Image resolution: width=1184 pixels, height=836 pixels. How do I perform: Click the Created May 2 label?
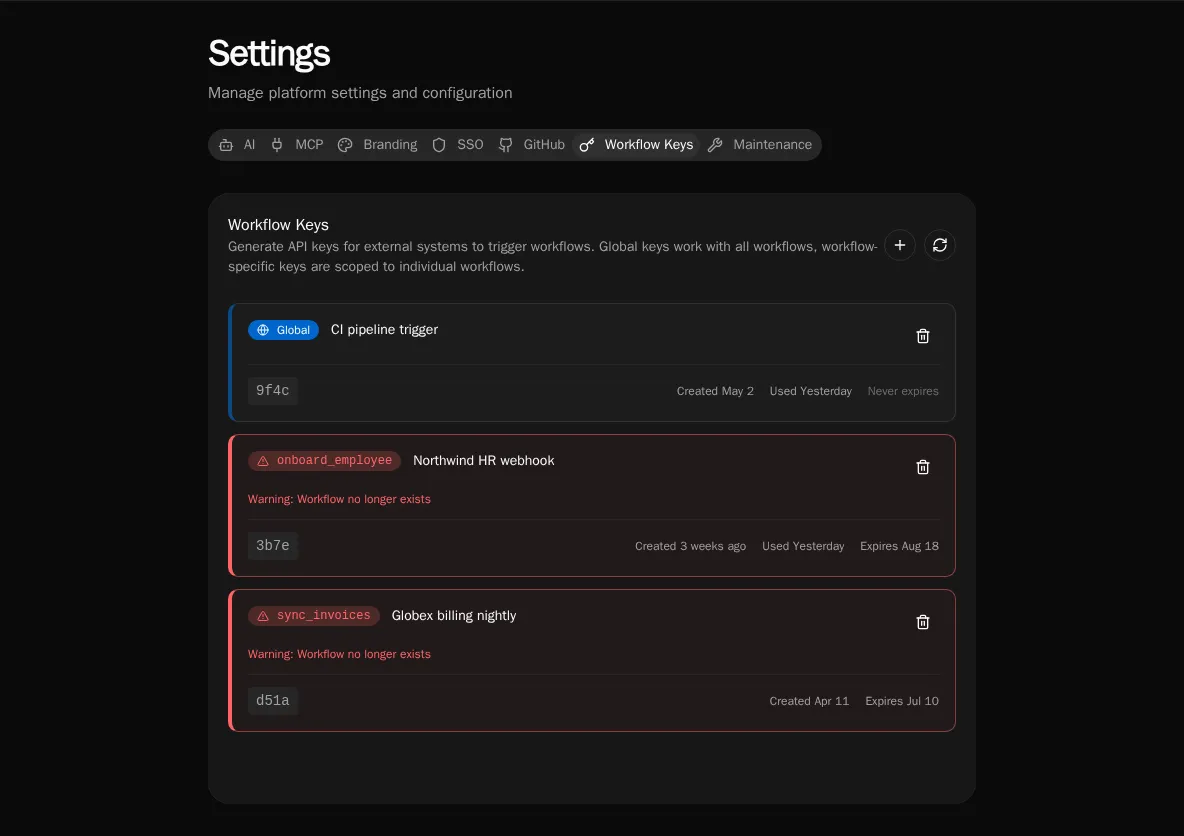click(x=715, y=391)
